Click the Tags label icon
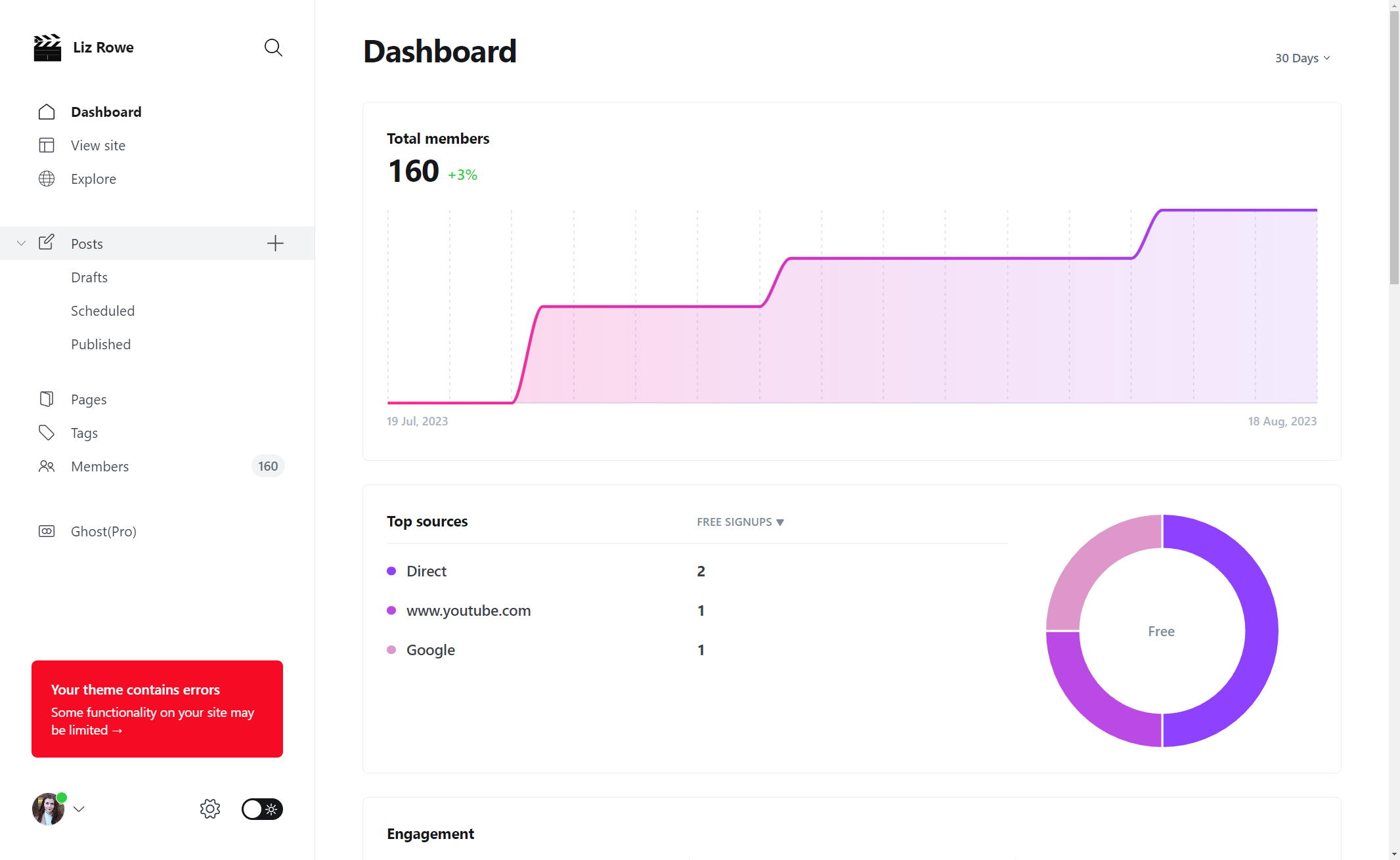 coord(47,433)
